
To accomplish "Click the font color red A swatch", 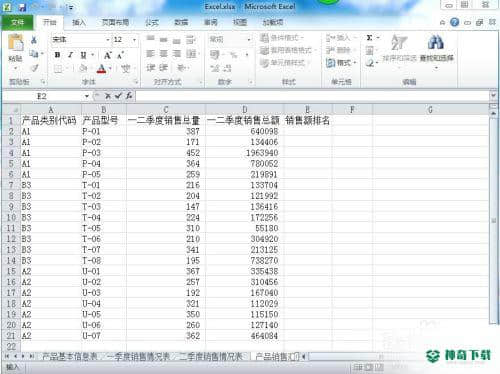I will pyautogui.click(x=101, y=69).
